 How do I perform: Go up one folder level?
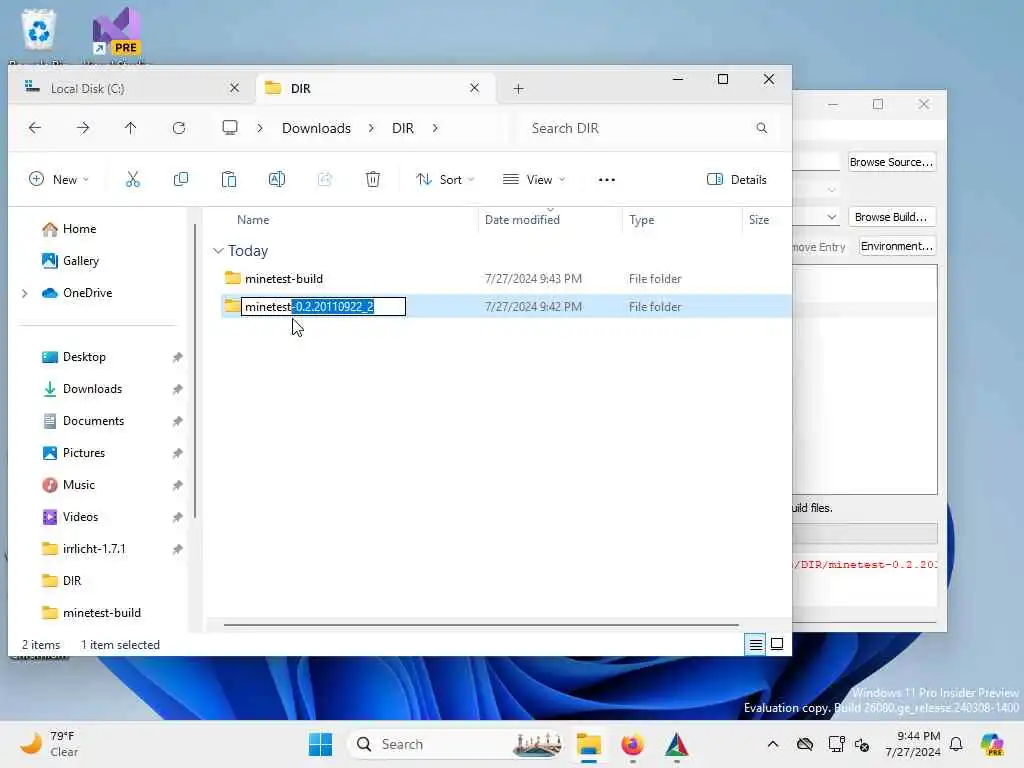(131, 128)
